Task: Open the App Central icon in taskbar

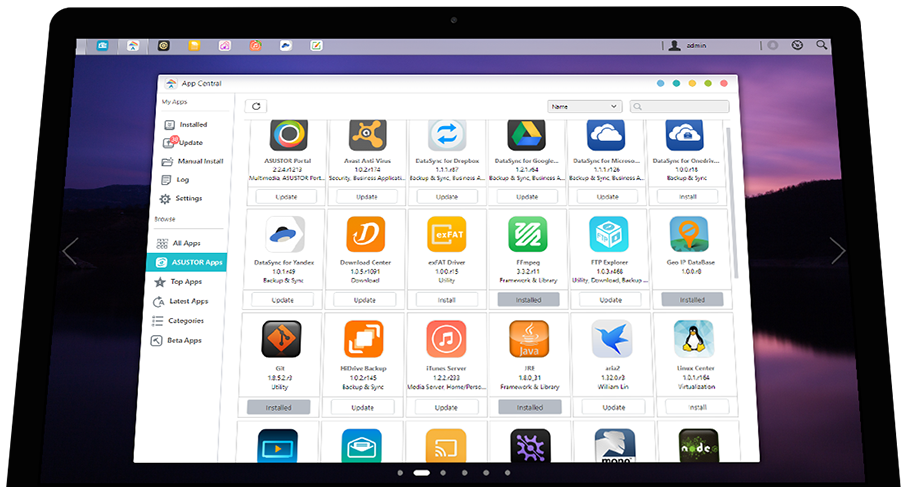Action: pyautogui.click(x=133, y=45)
